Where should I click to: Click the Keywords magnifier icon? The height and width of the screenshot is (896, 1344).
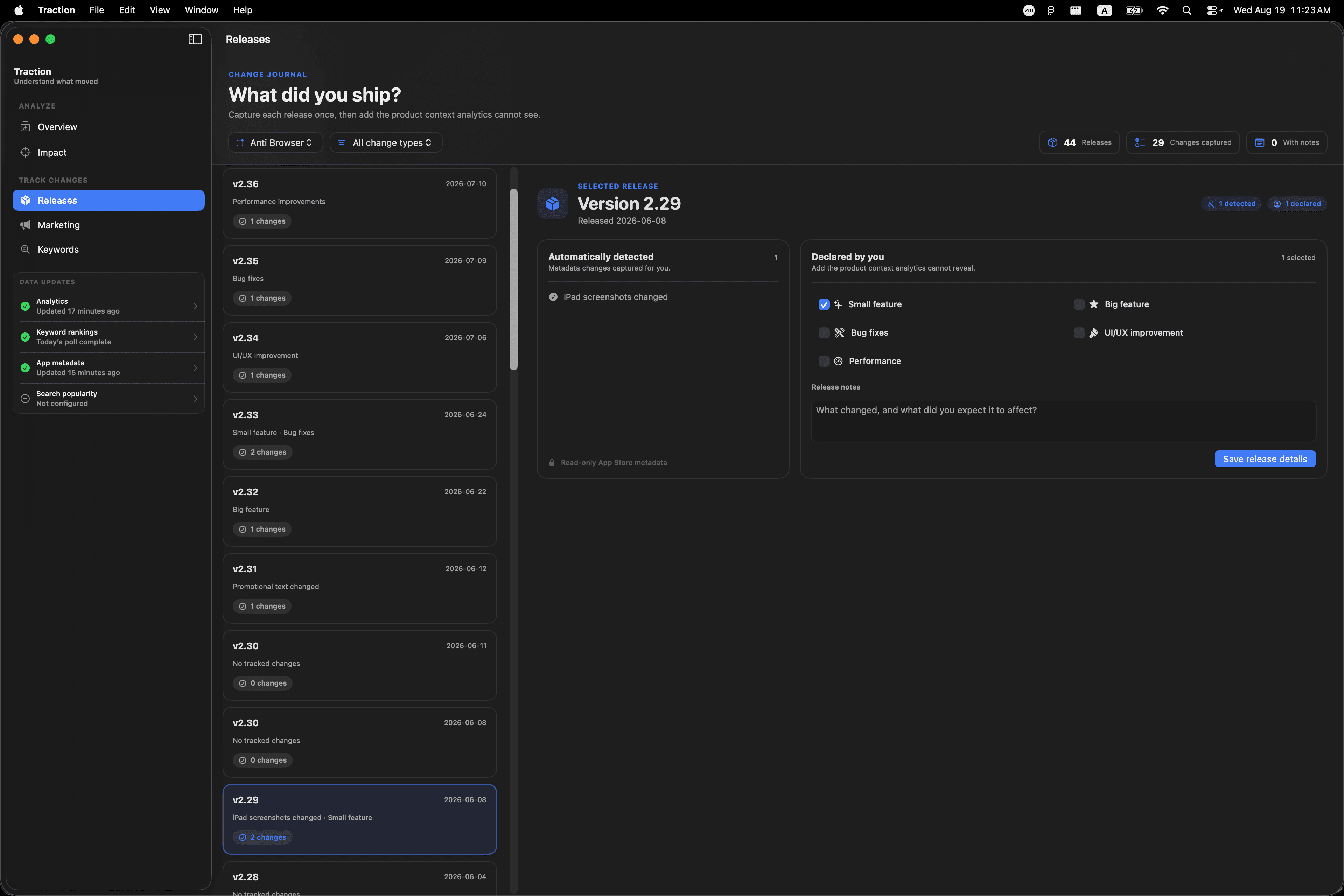point(25,249)
